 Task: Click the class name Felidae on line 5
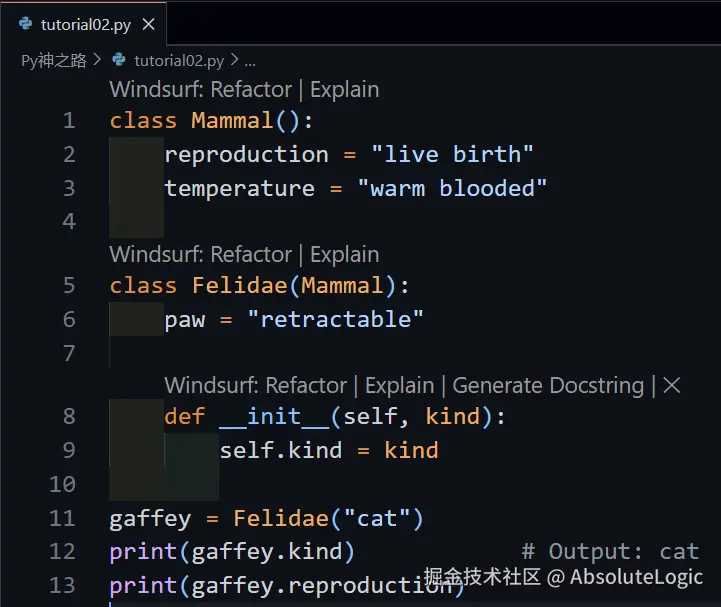240,286
